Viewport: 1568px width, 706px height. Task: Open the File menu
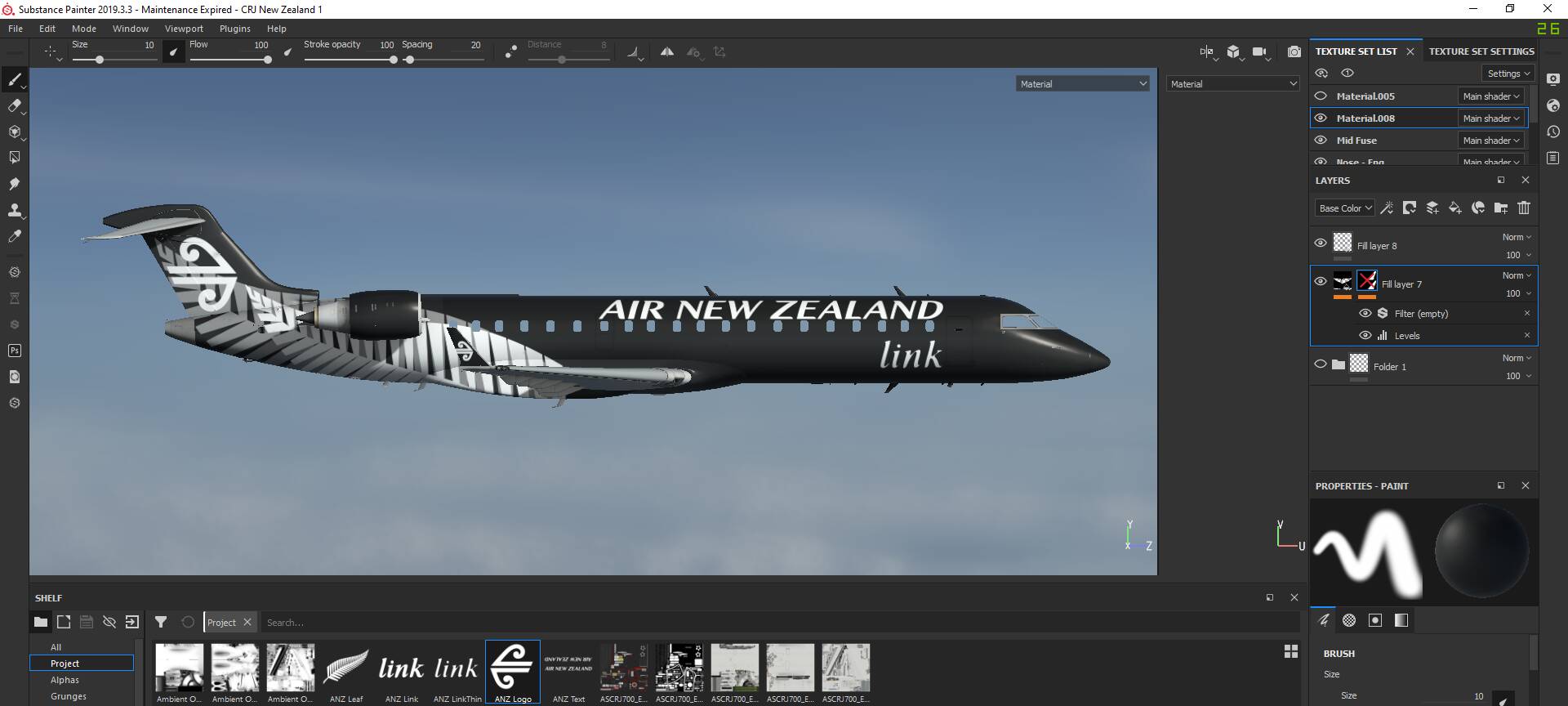[x=16, y=29]
